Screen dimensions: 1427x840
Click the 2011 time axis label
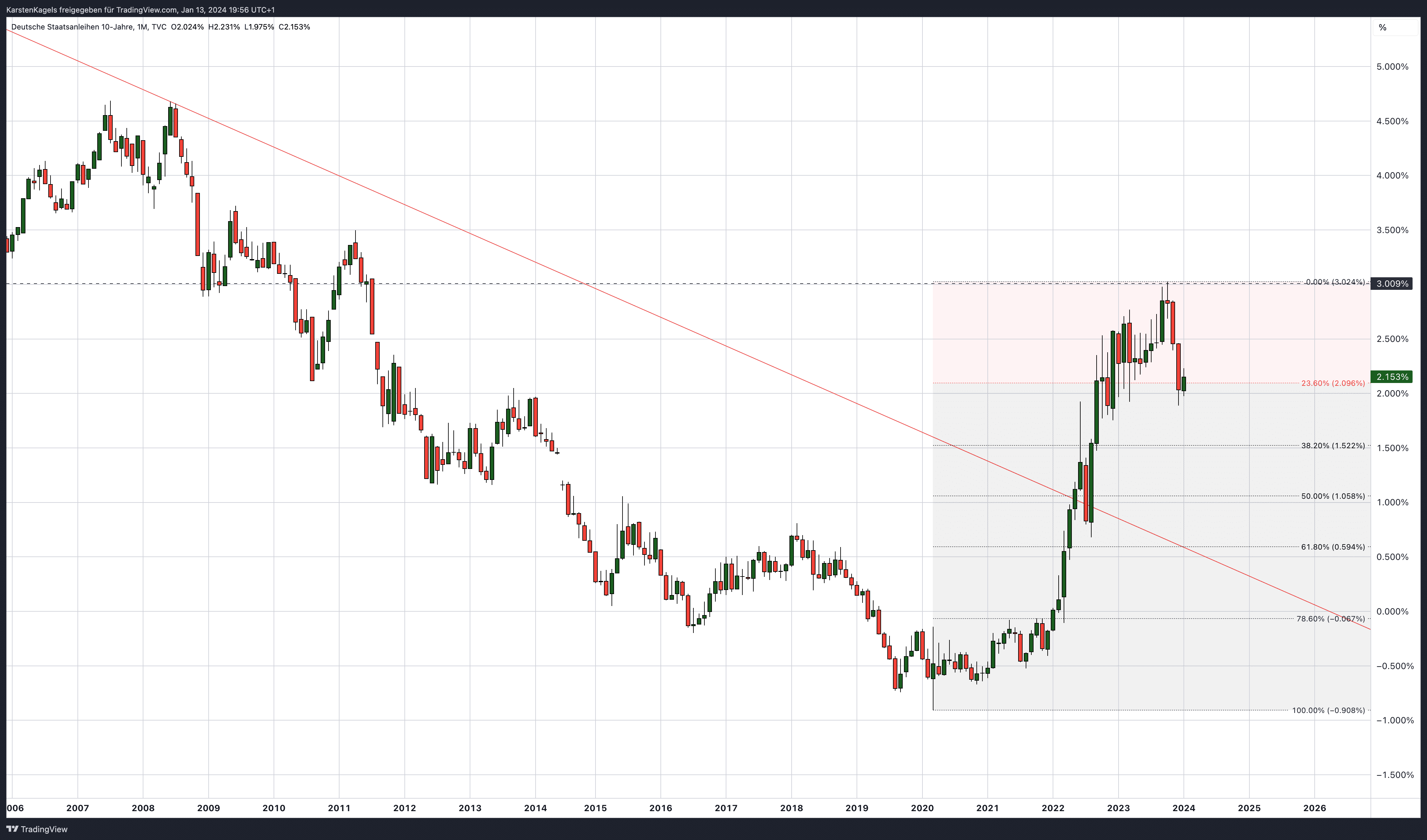tap(339, 808)
